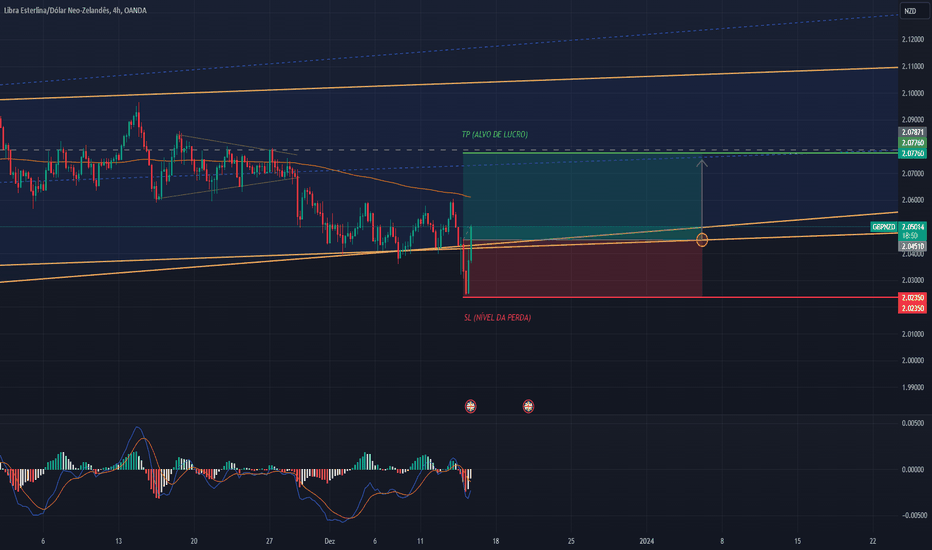Click 1.99000 on the price axis
This screenshot has height=550, width=932.
coord(913,387)
